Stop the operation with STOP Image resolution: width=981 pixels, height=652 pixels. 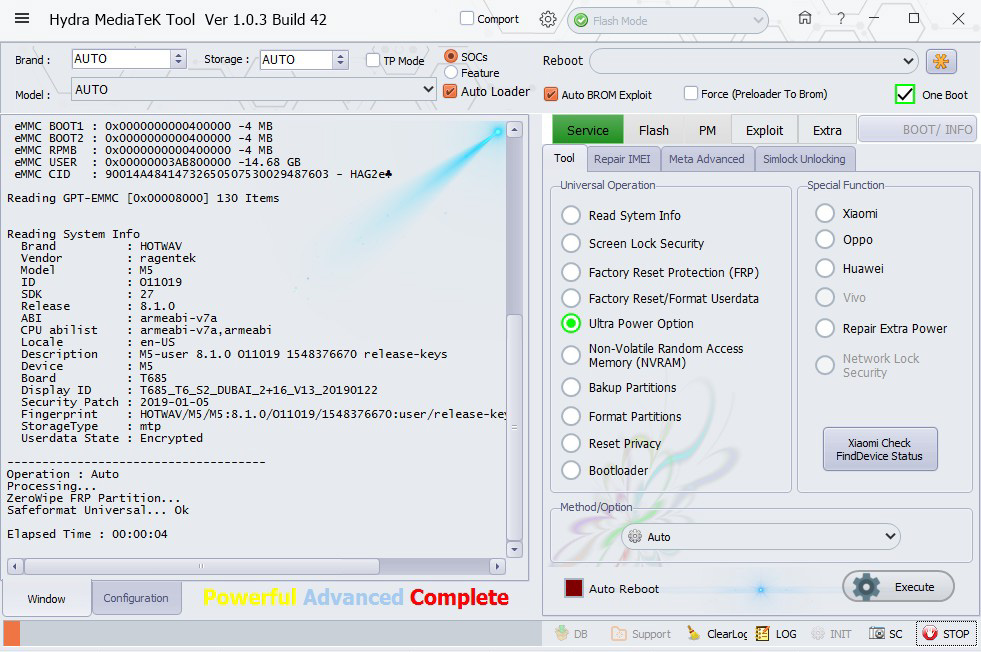(x=945, y=634)
